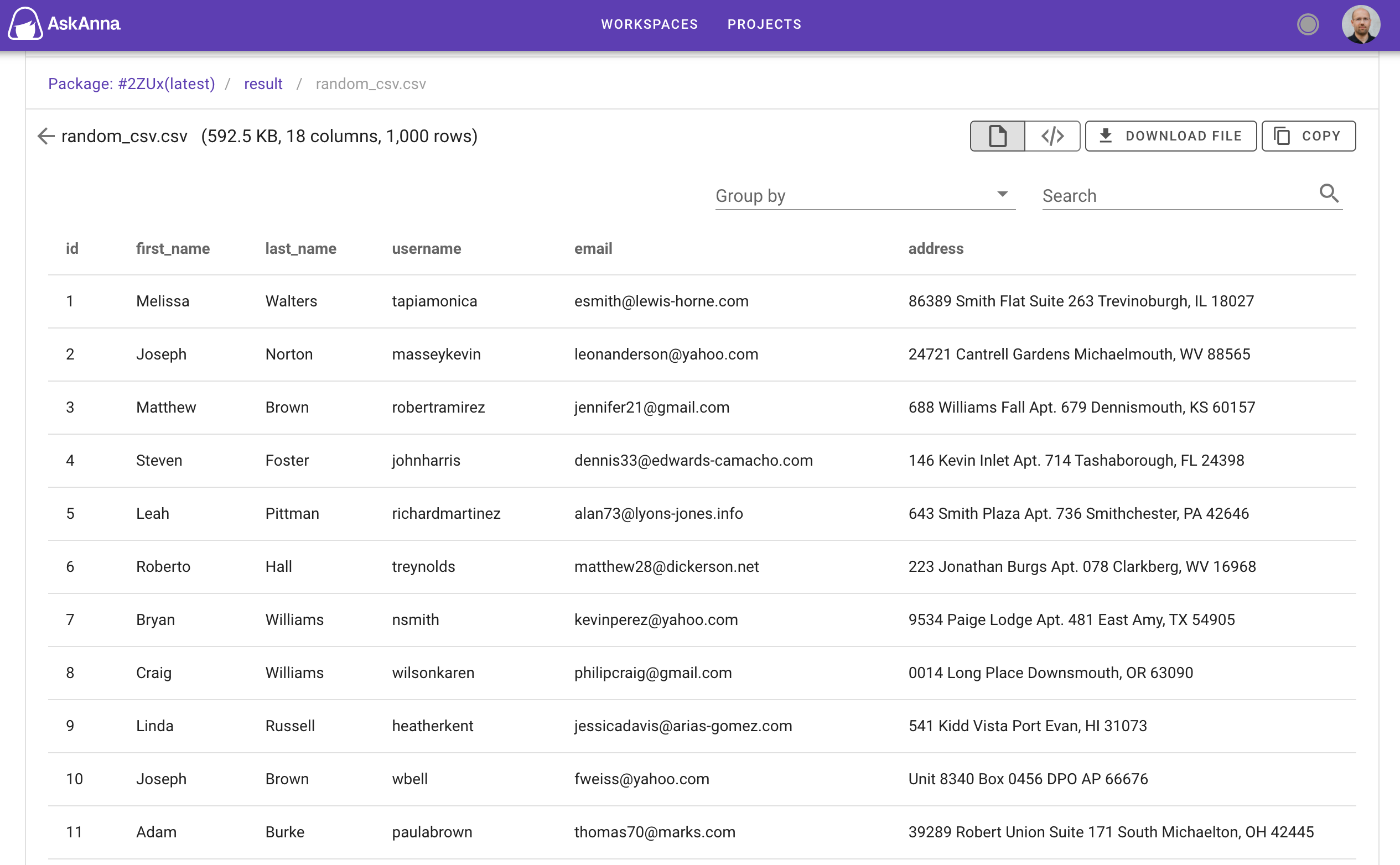Click the document/file view icon
This screenshot has width=1400, height=865.
point(997,135)
